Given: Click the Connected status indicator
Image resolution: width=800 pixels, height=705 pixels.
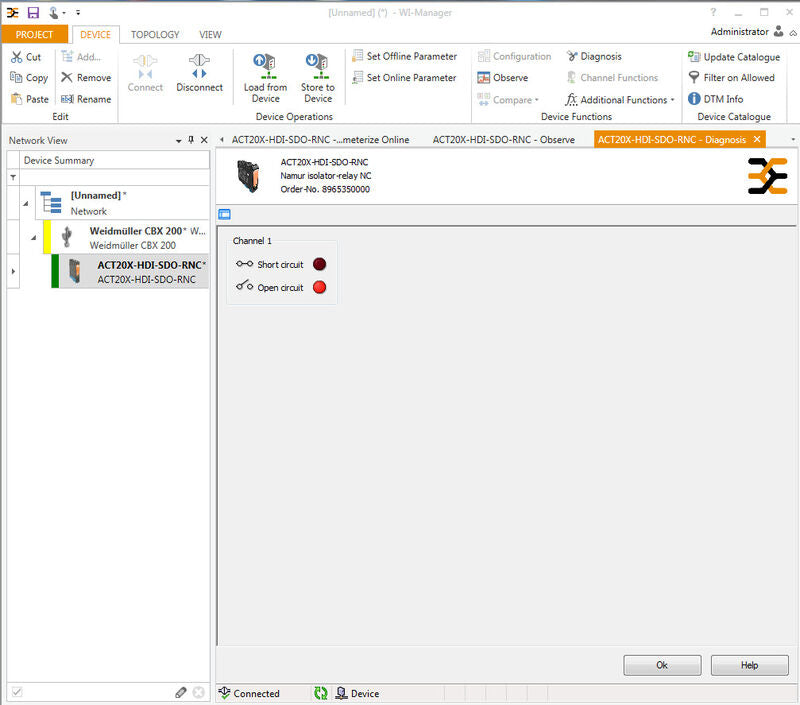Looking at the screenshot, I should pos(249,693).
